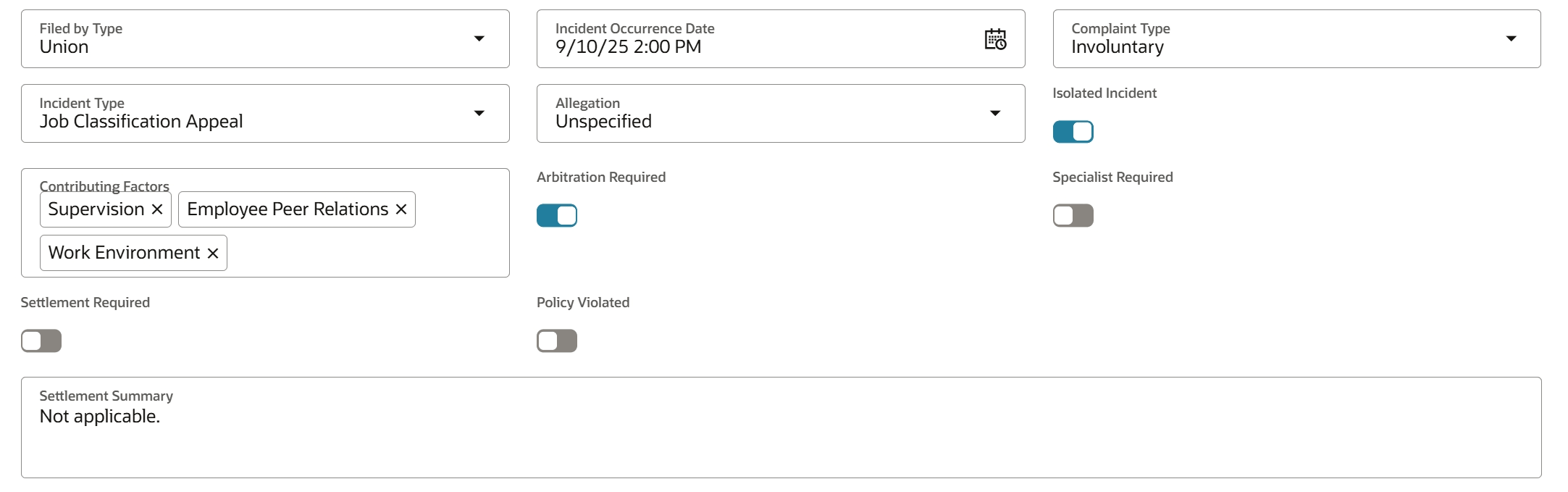Screen dimensions: 1568x492
Task: Enable the Specialist Required toggle
Action: click(x=1073, y=216)
